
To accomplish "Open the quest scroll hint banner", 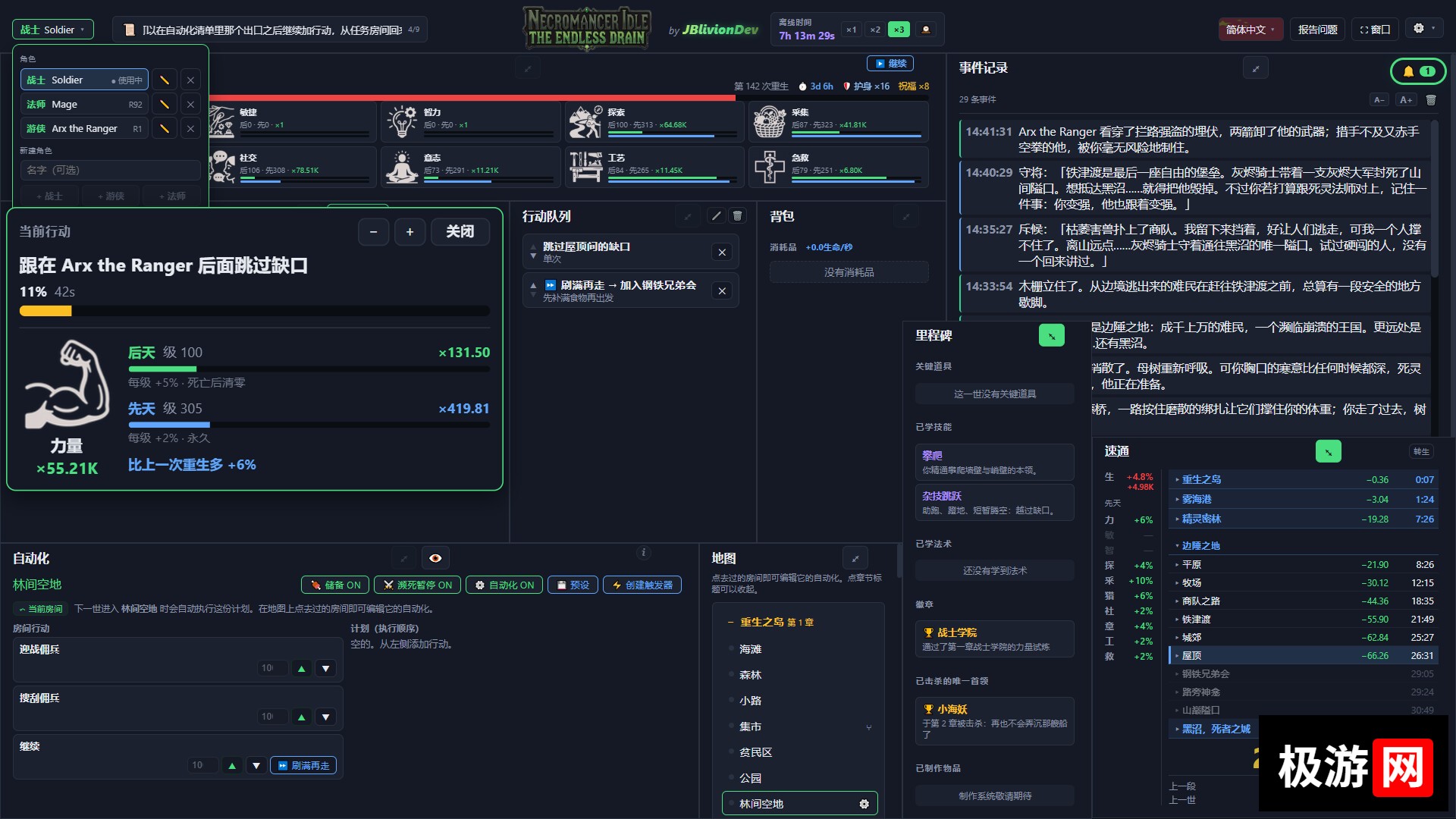I will click(x=270, y=30).
